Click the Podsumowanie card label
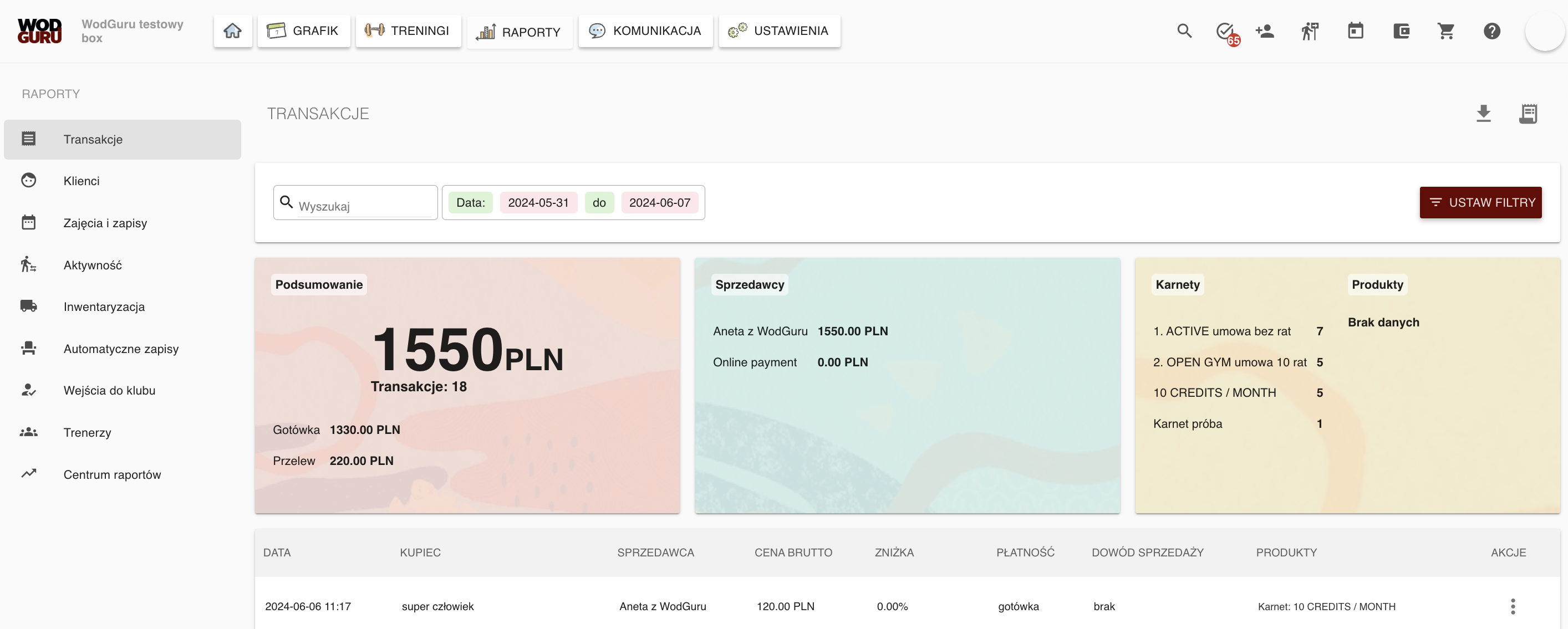 [318, 285]
